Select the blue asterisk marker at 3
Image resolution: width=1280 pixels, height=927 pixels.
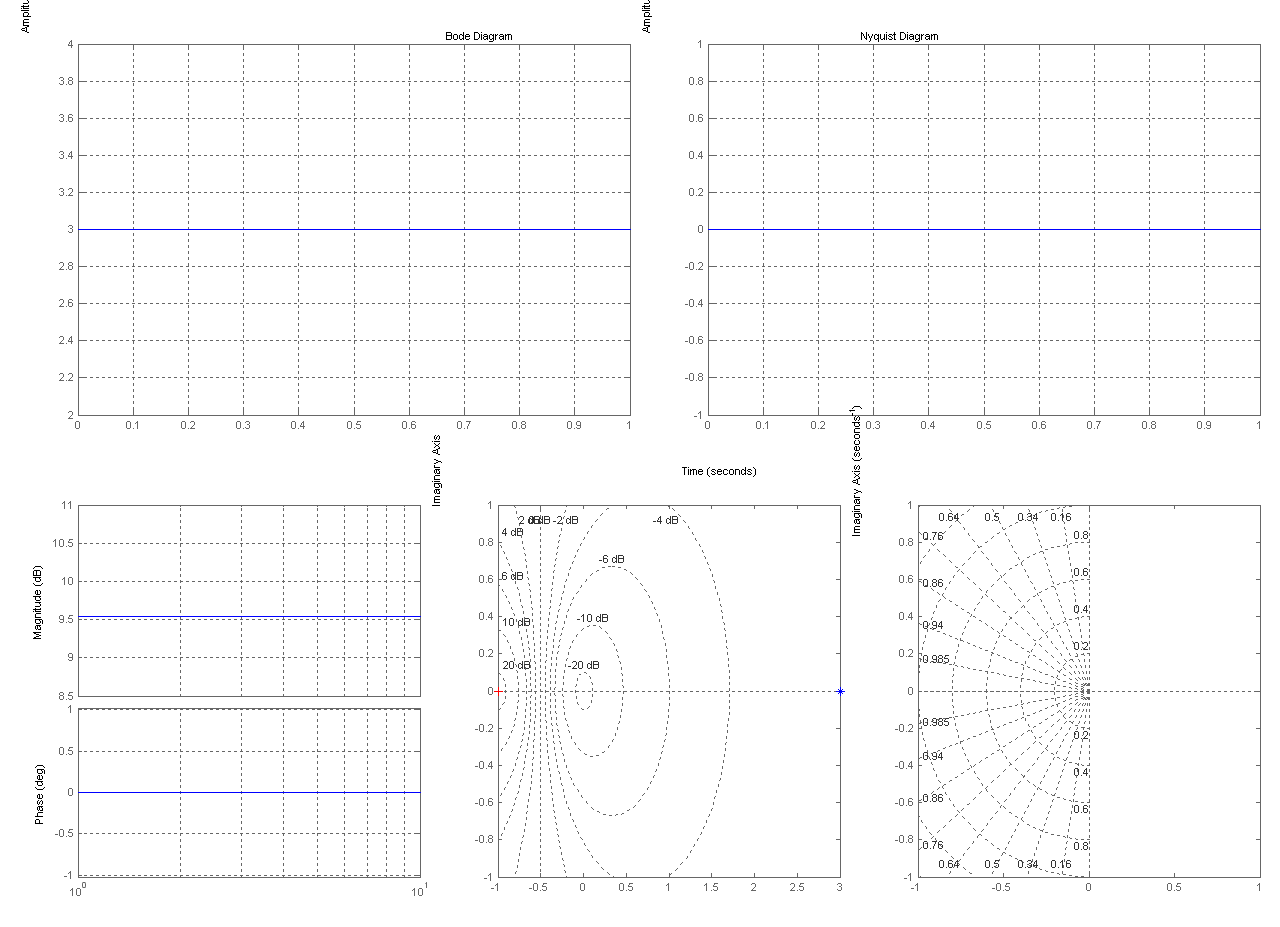tap(841, 691)
